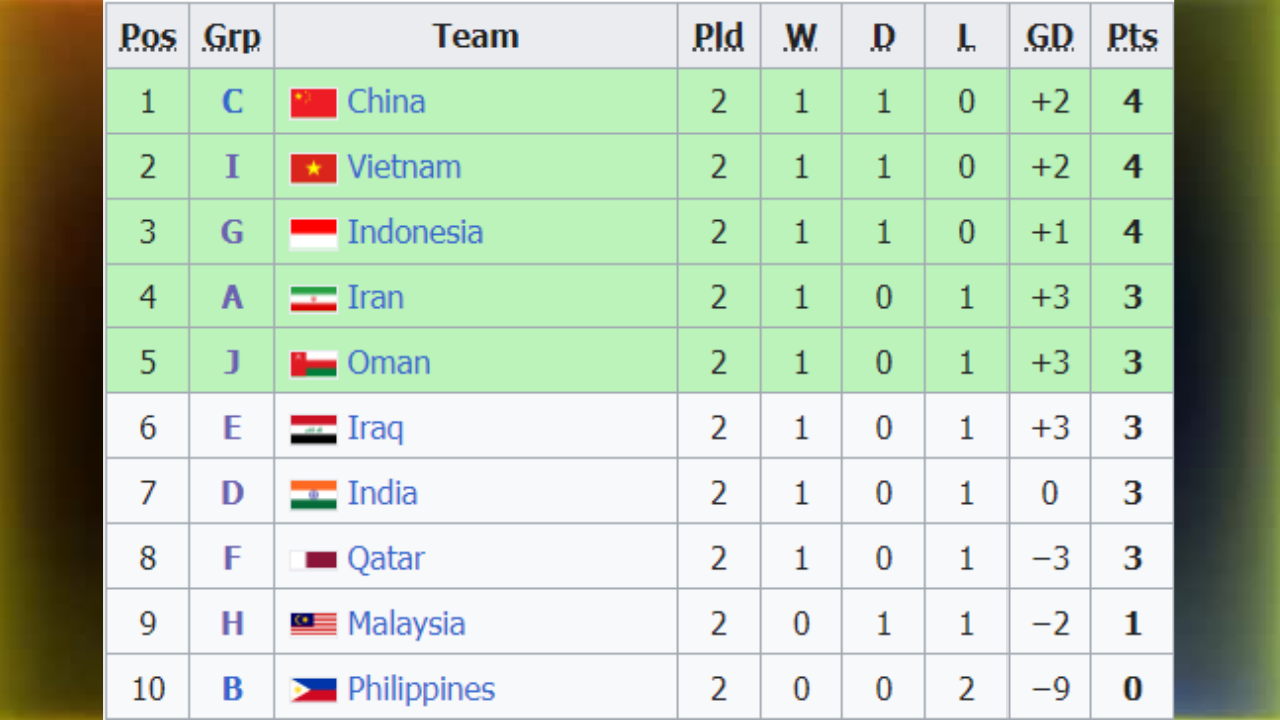Image resolution: width=1280 pixels, height=720 pixels.
Task: Click the Iraq flag icon
Action: coord(313,429)
